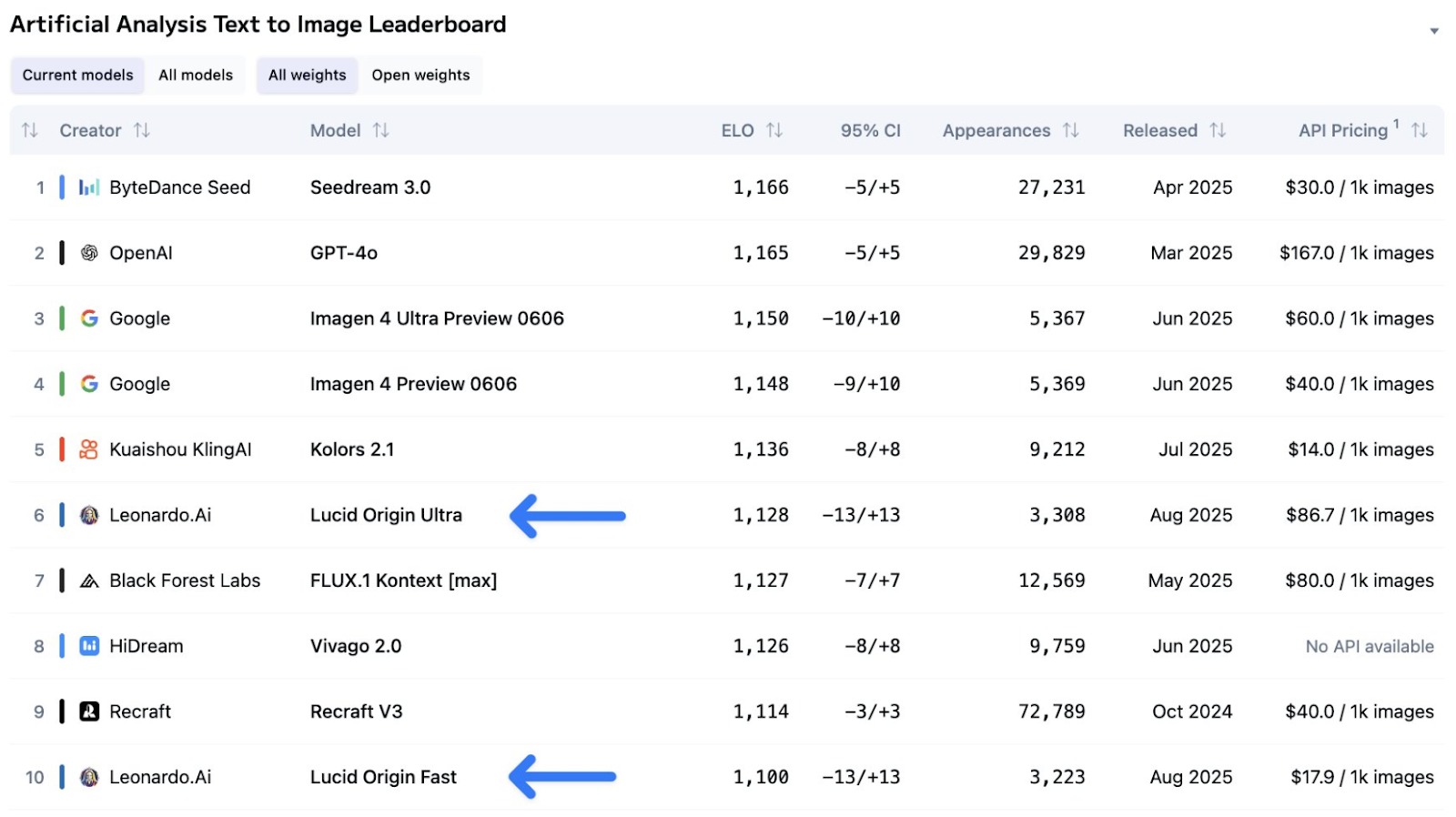Click the 95% CI column header
Viewport: 1456px width, 817px height.
tap(871, 130)
